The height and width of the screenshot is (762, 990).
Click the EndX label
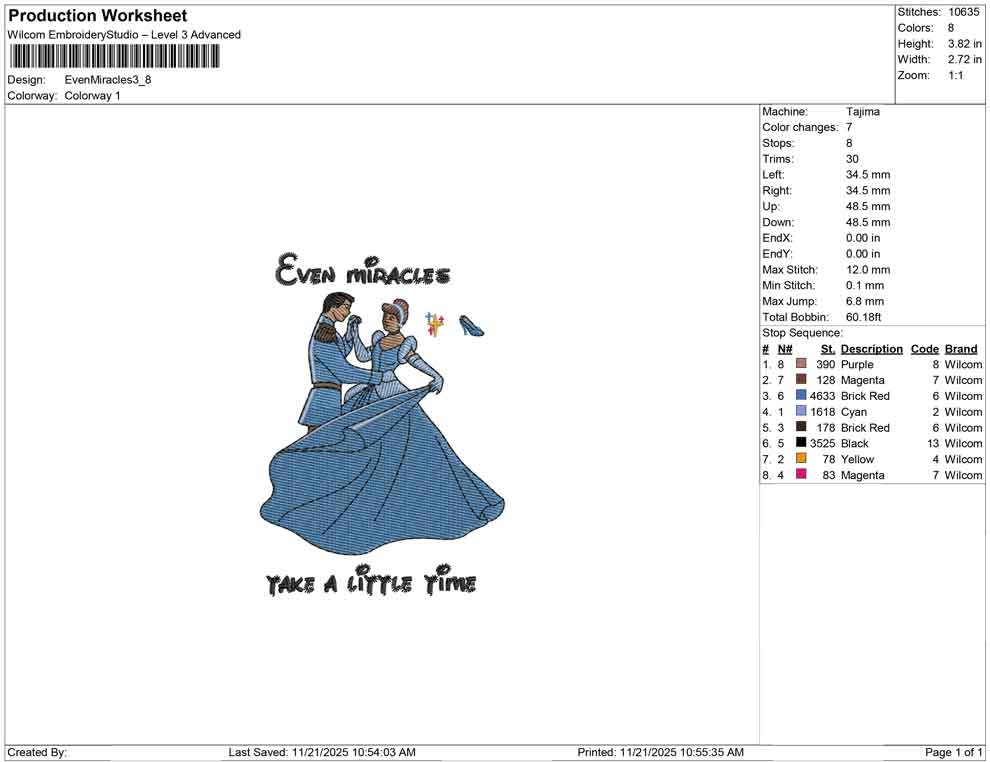(777, 238)
